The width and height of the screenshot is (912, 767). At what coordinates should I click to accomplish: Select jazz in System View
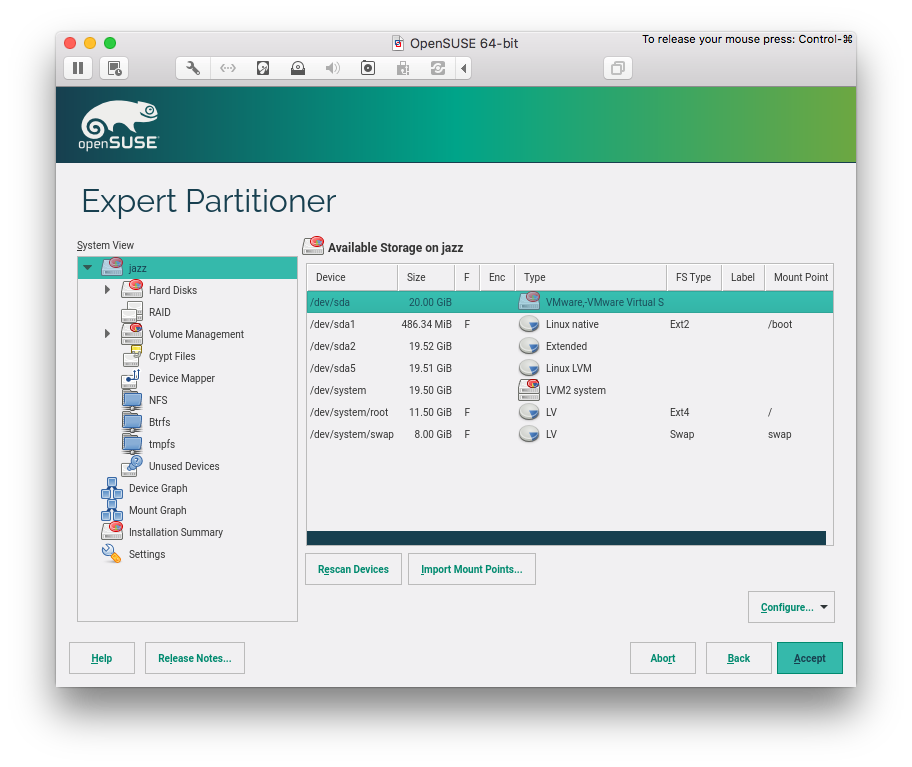click(187, 268)
